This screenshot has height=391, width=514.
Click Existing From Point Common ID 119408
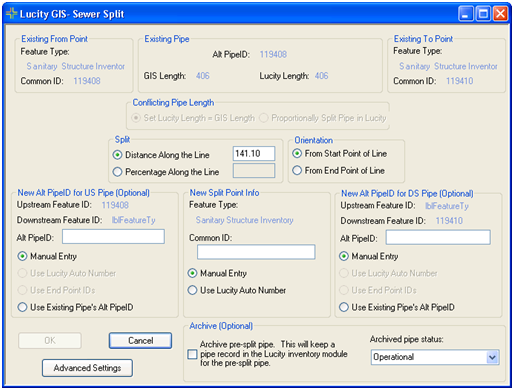click(87, 81)
